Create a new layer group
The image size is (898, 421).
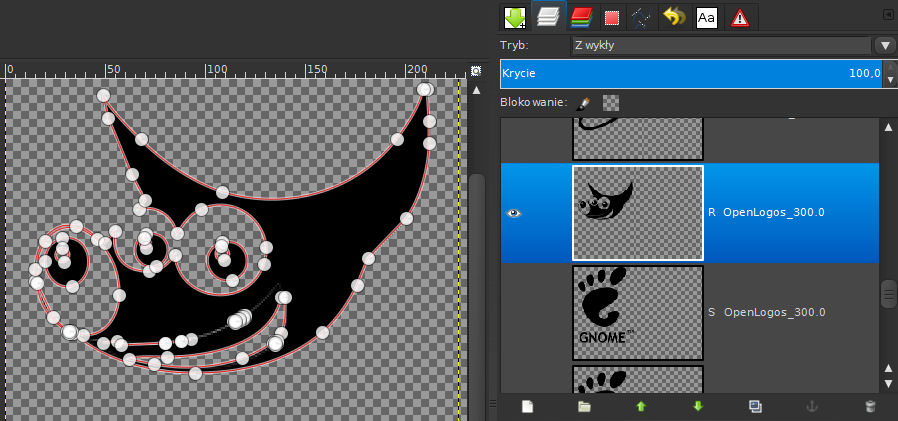(x=584, y=407)
